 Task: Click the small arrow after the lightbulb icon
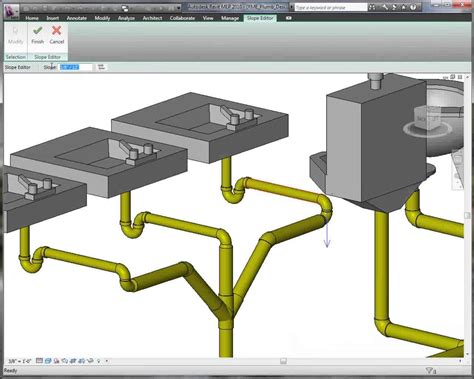pyautogui.click(x=107, y=361)
